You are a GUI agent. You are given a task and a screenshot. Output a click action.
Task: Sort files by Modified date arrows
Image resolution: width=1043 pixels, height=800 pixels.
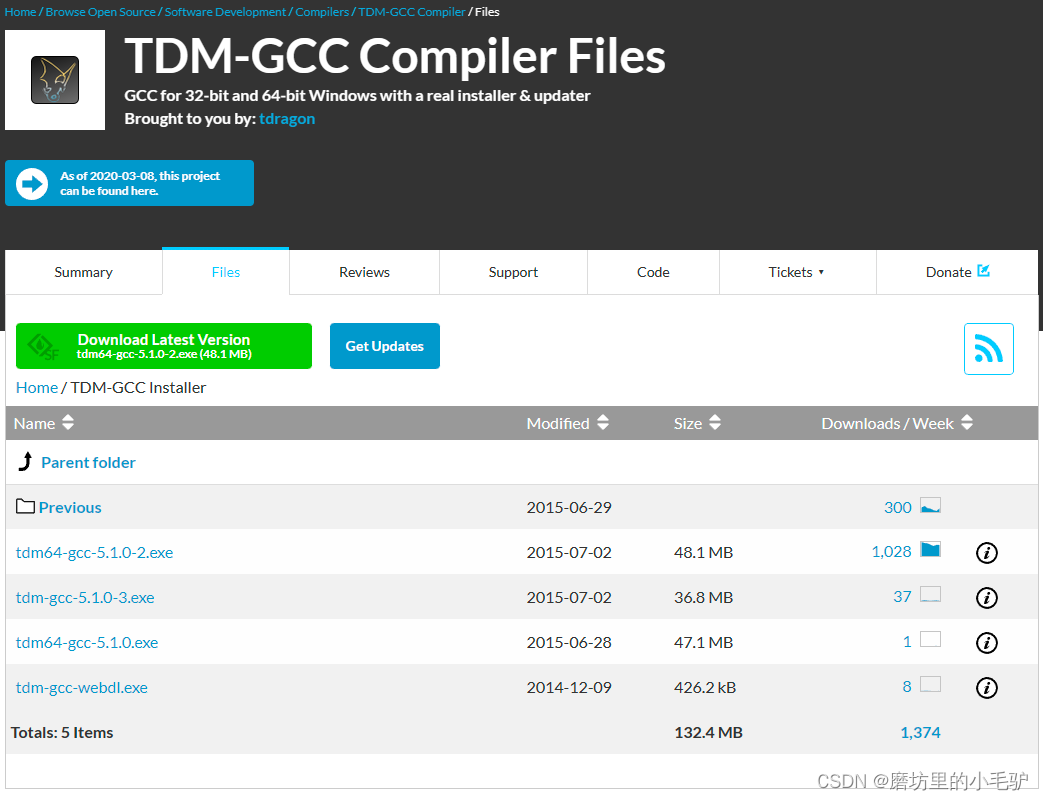coord(603,422)
